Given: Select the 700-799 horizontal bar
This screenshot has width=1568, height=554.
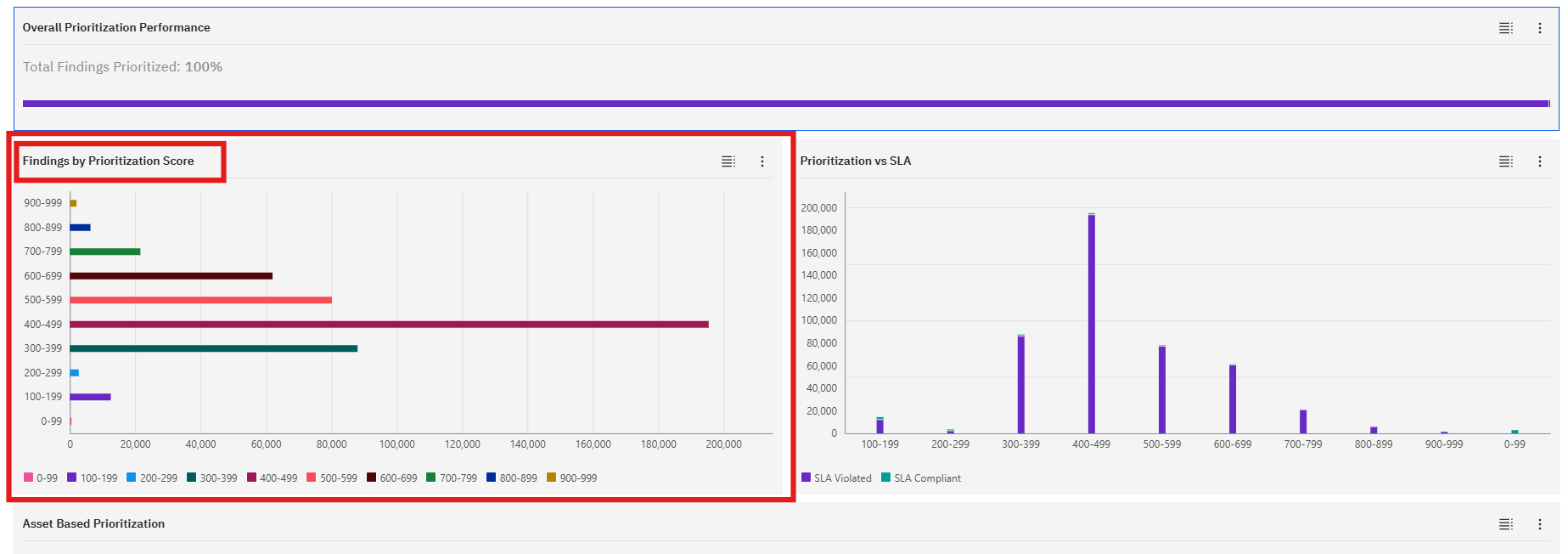Looking at the screenshot, I should pos(105,252).
